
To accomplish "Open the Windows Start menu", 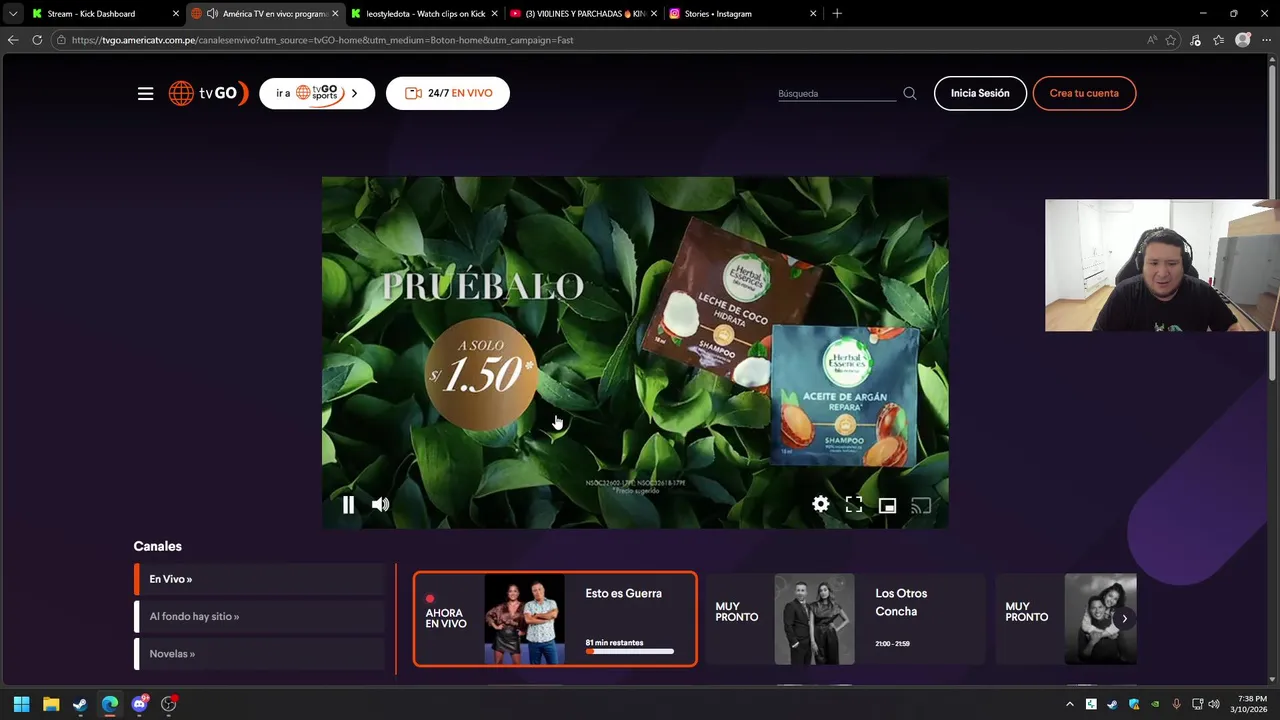I will point(21,704).
